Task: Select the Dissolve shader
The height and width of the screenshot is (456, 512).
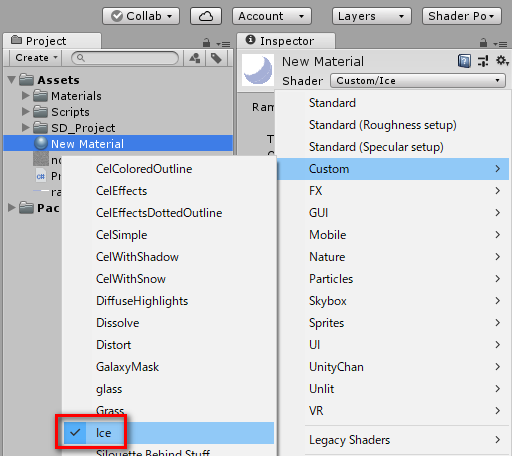Action: click(x=169, y=323)
